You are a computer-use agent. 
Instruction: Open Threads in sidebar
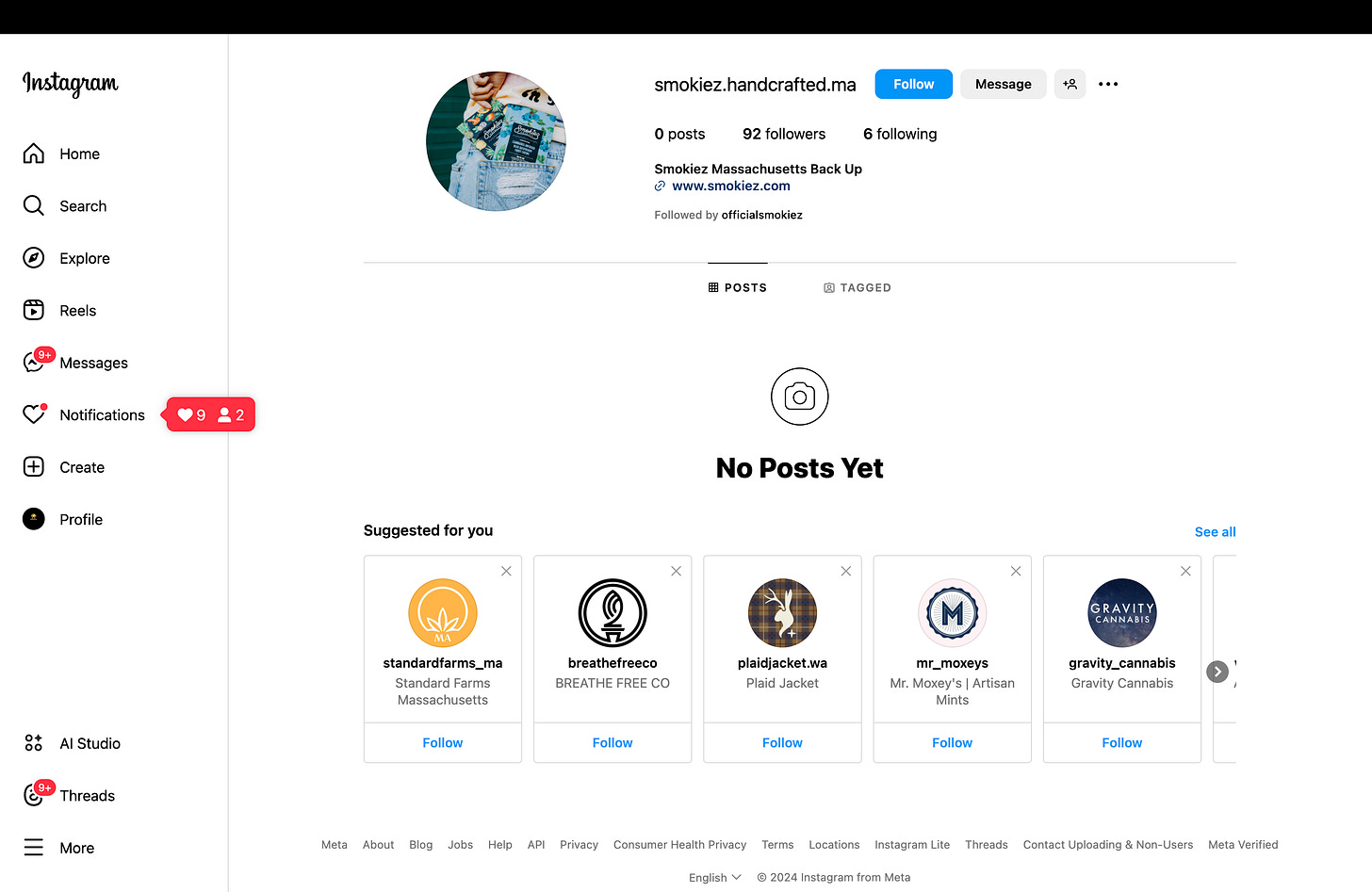(x=69, y=796)
